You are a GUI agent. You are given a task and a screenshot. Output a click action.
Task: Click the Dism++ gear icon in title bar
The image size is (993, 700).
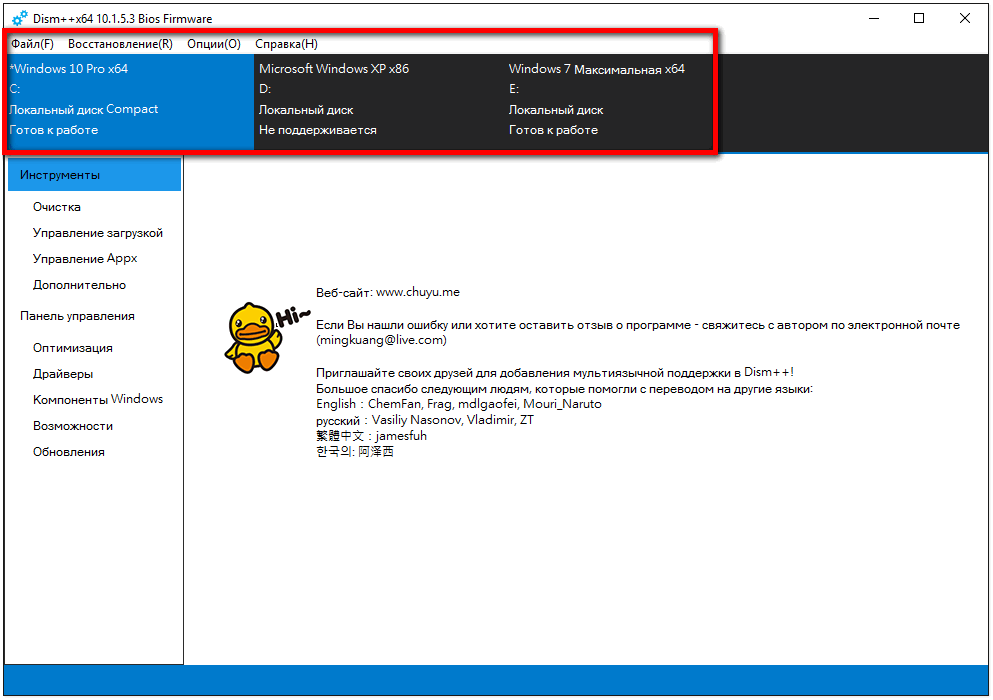pyautogui.click(x=19, y=19)
